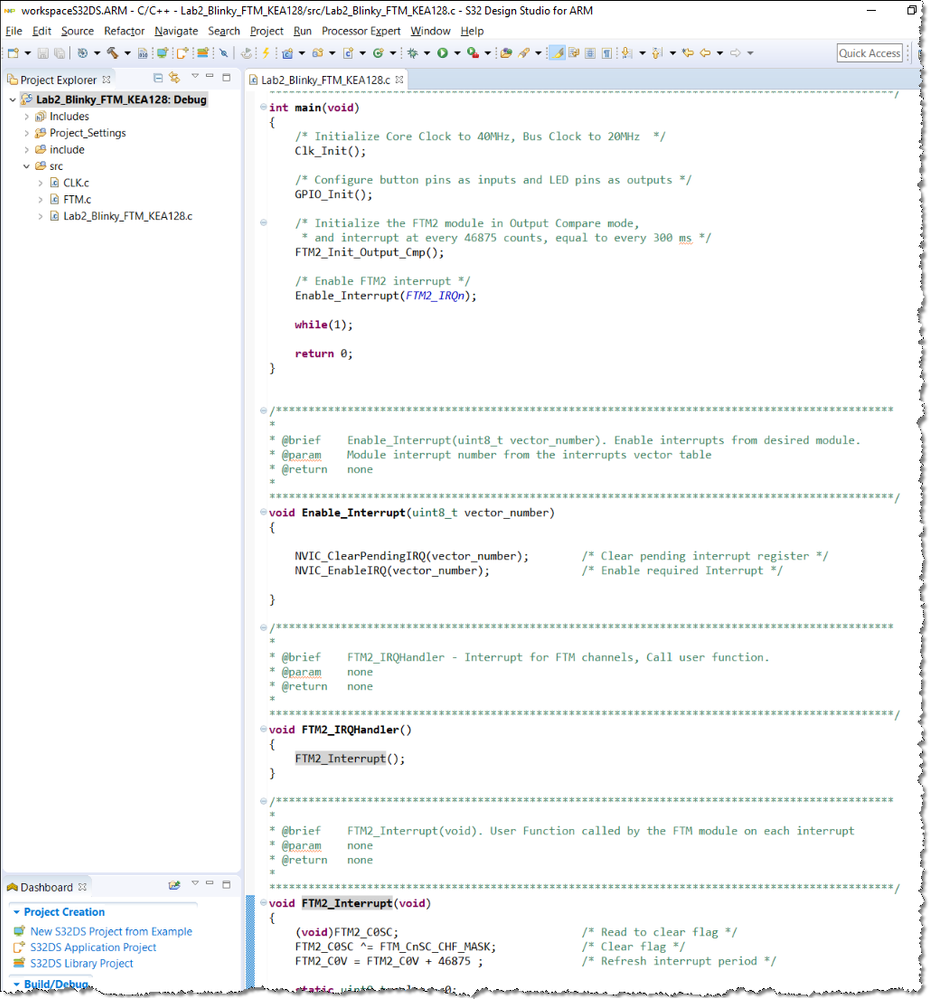Click the Last Edit Location icon

(688, 53)
